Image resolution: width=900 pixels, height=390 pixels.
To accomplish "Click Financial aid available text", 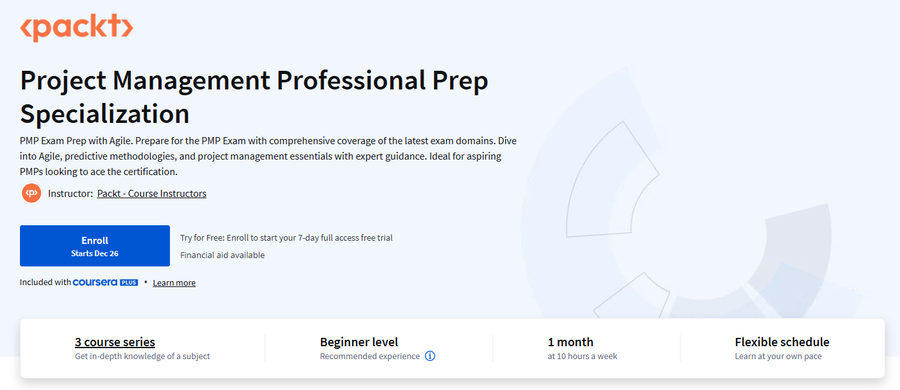I will tap(223, 255).
